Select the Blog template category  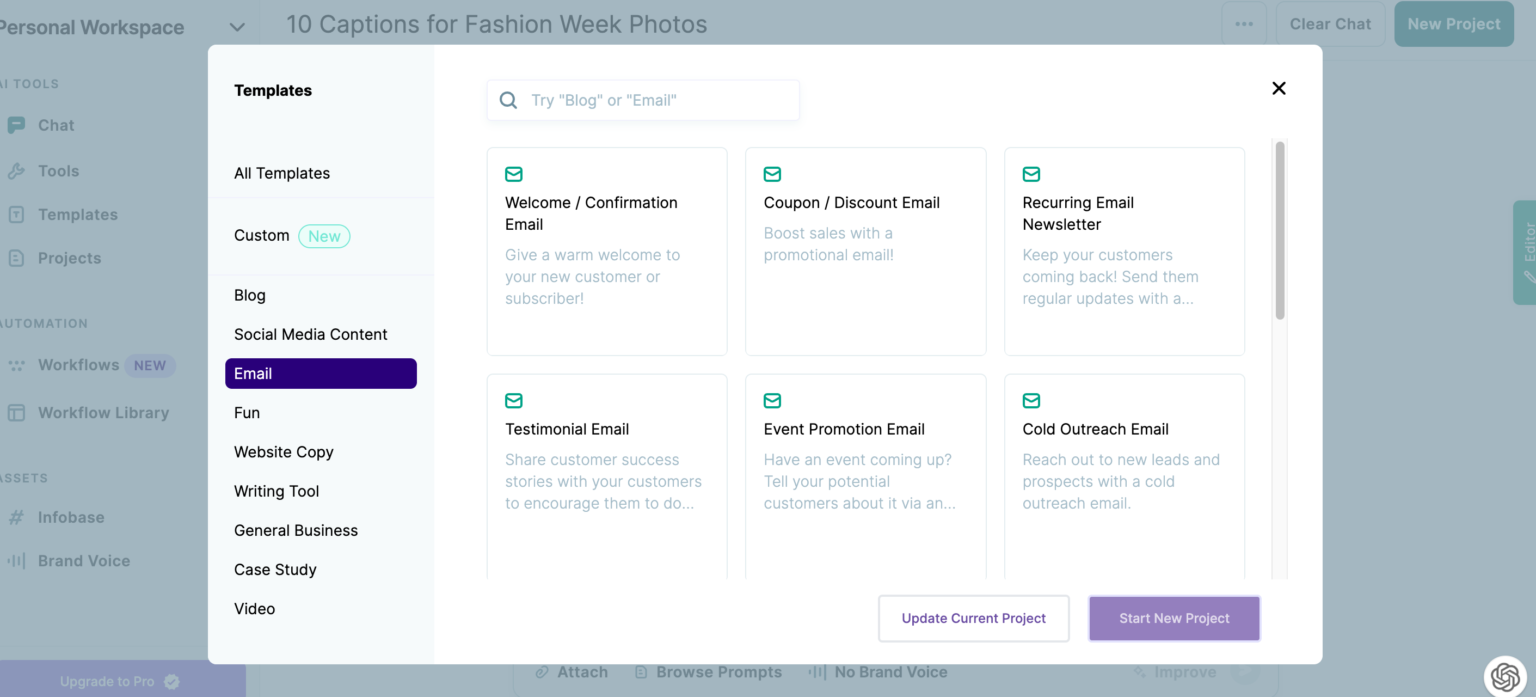pos(250,295)
